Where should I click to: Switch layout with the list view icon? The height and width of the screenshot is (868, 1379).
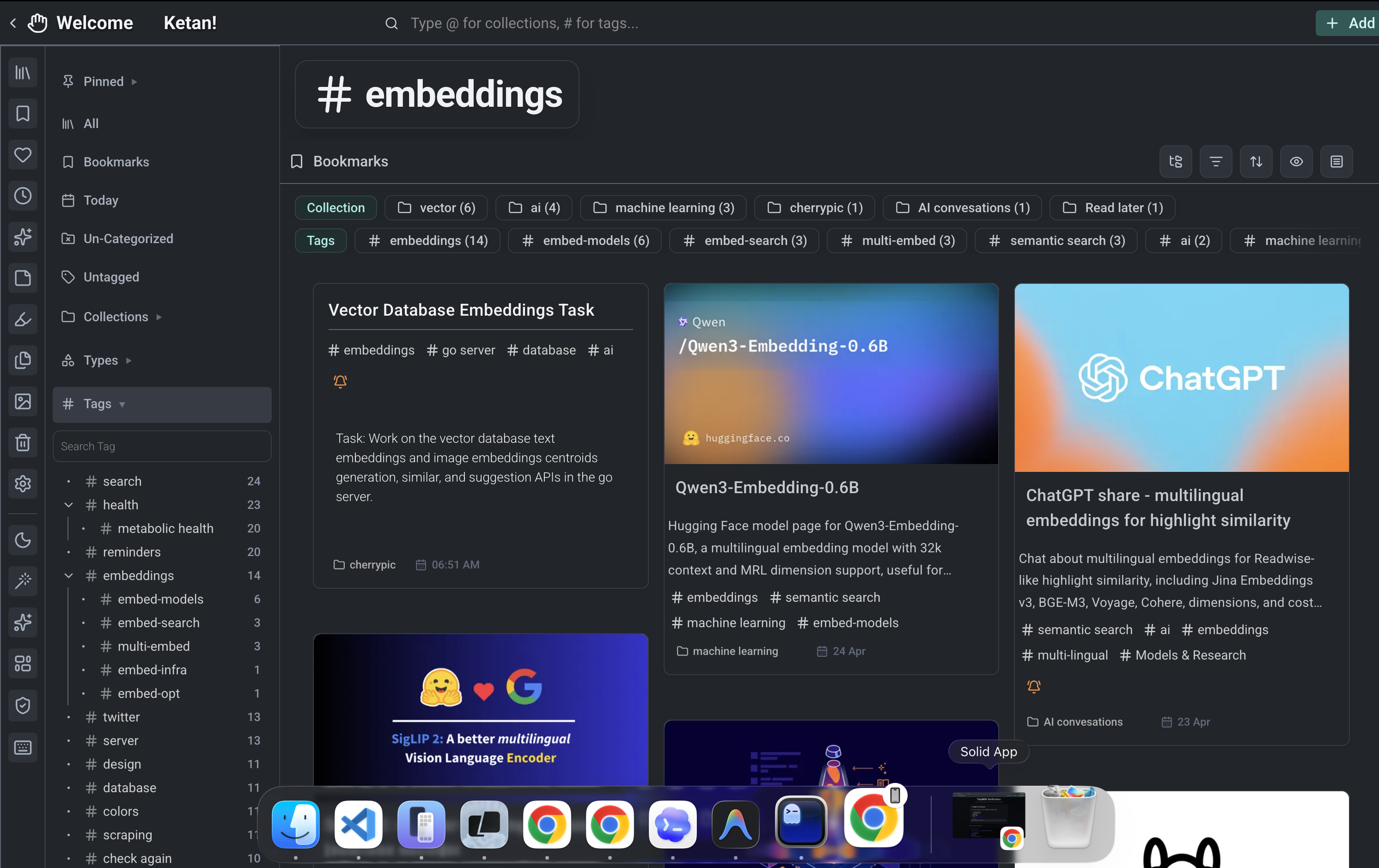pos(1336,162)
